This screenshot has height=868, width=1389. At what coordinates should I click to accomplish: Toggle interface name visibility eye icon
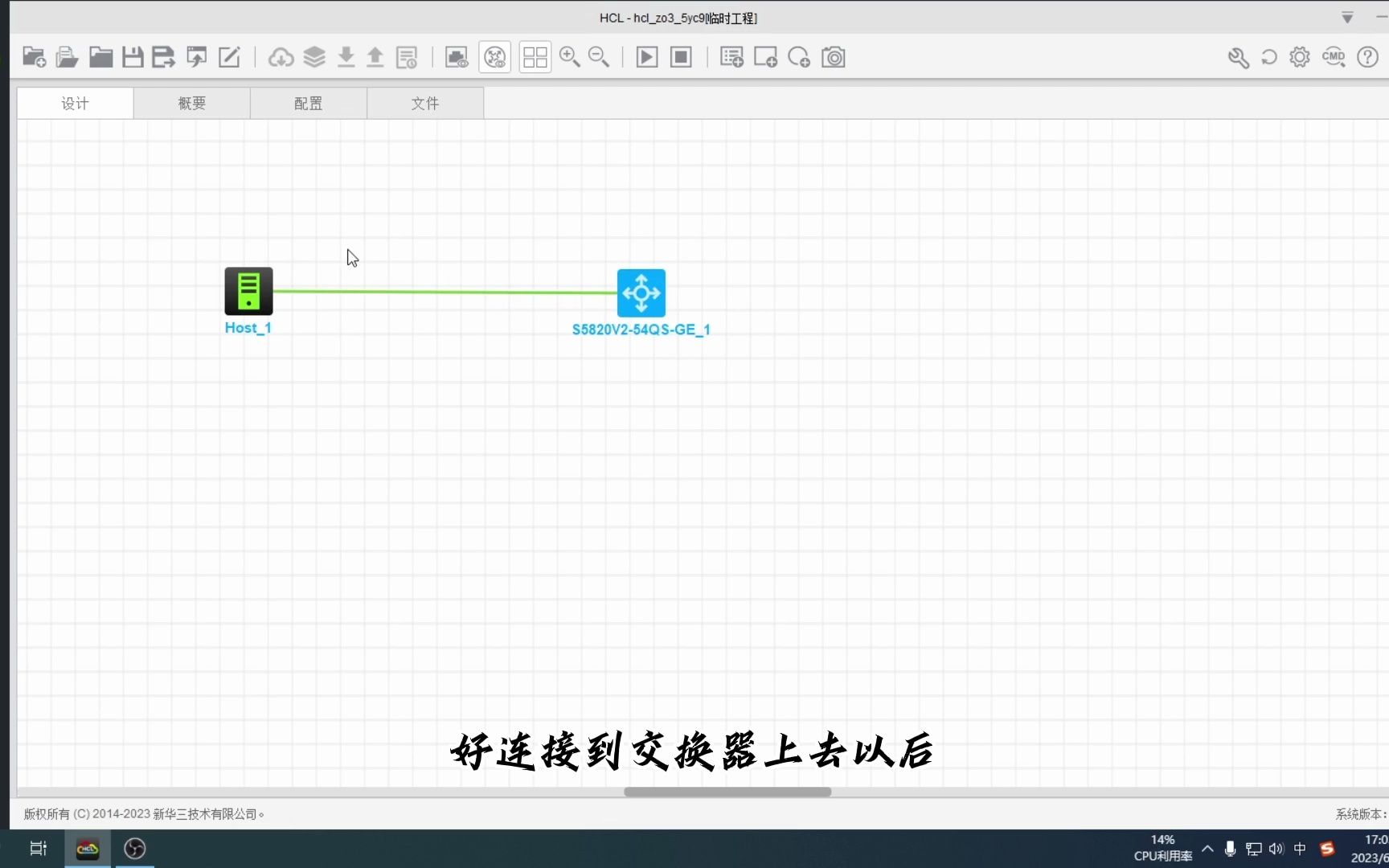tap(456, 56)
